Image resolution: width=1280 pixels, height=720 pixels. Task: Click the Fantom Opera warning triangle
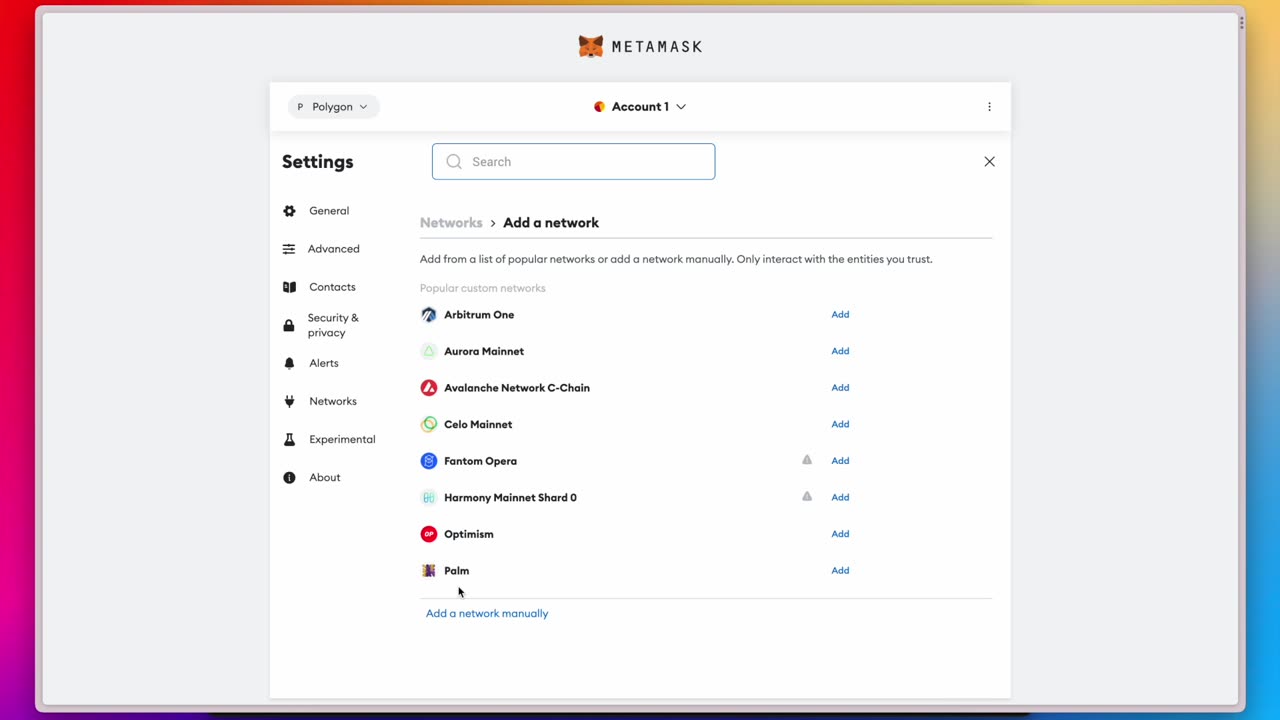(807, 460)
